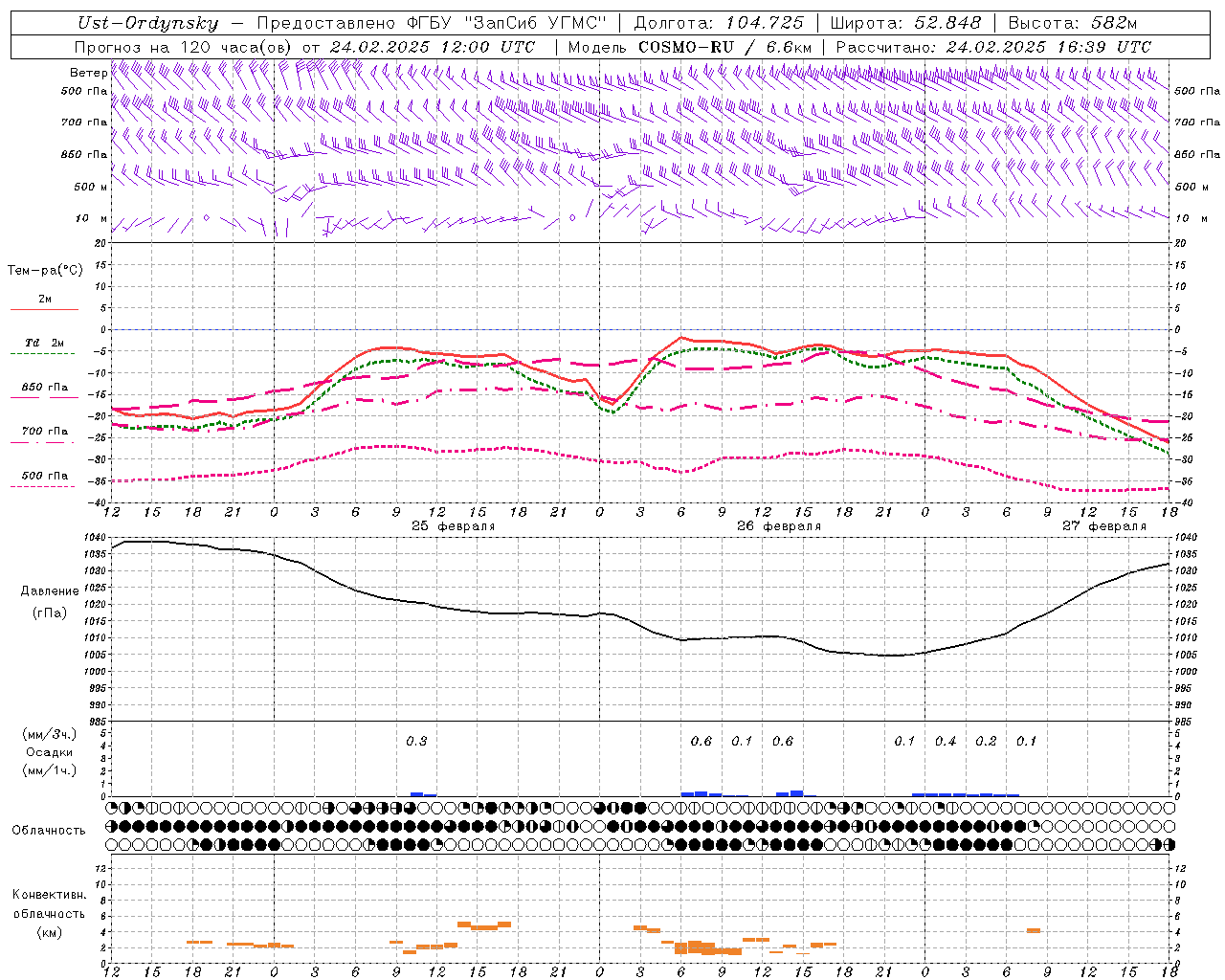This screenshot has height=980, width=1225.
Task: Click the Рассчитано: 24.02.2025 16:39 UTC timestamp
Action: coord(993,47)
